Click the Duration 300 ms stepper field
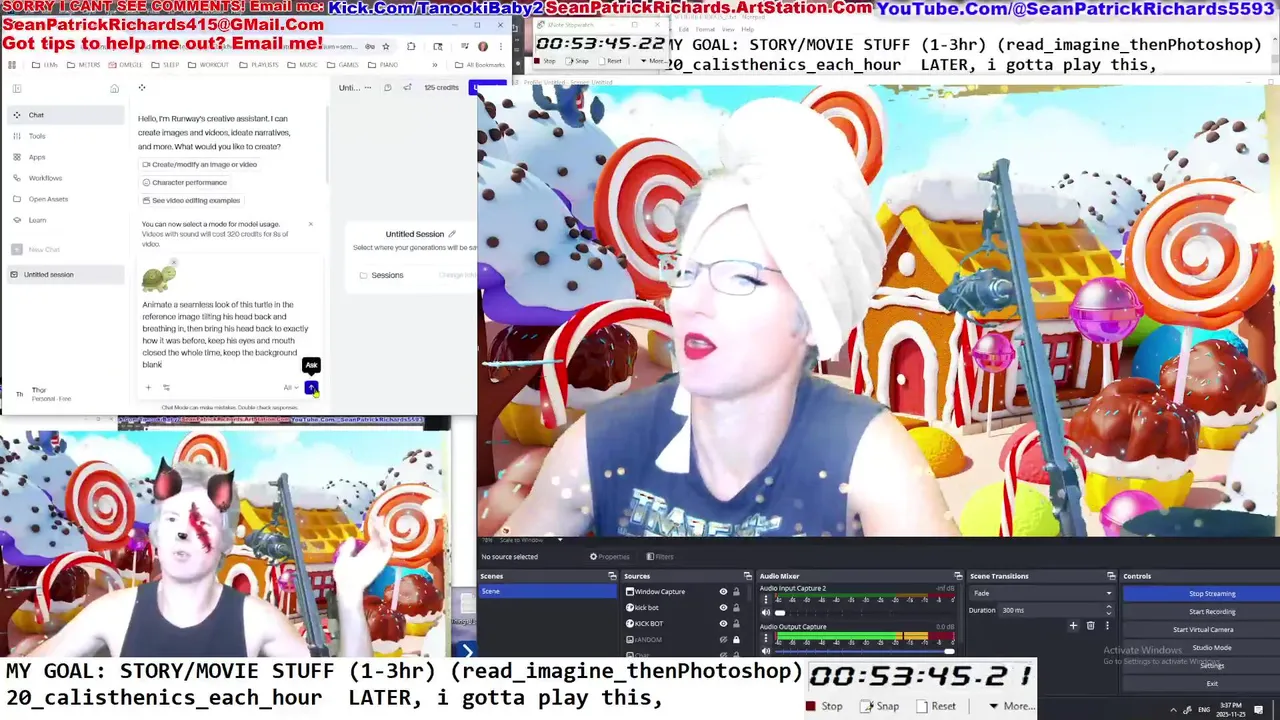Screen dimensions: 1280x720 1056,610
